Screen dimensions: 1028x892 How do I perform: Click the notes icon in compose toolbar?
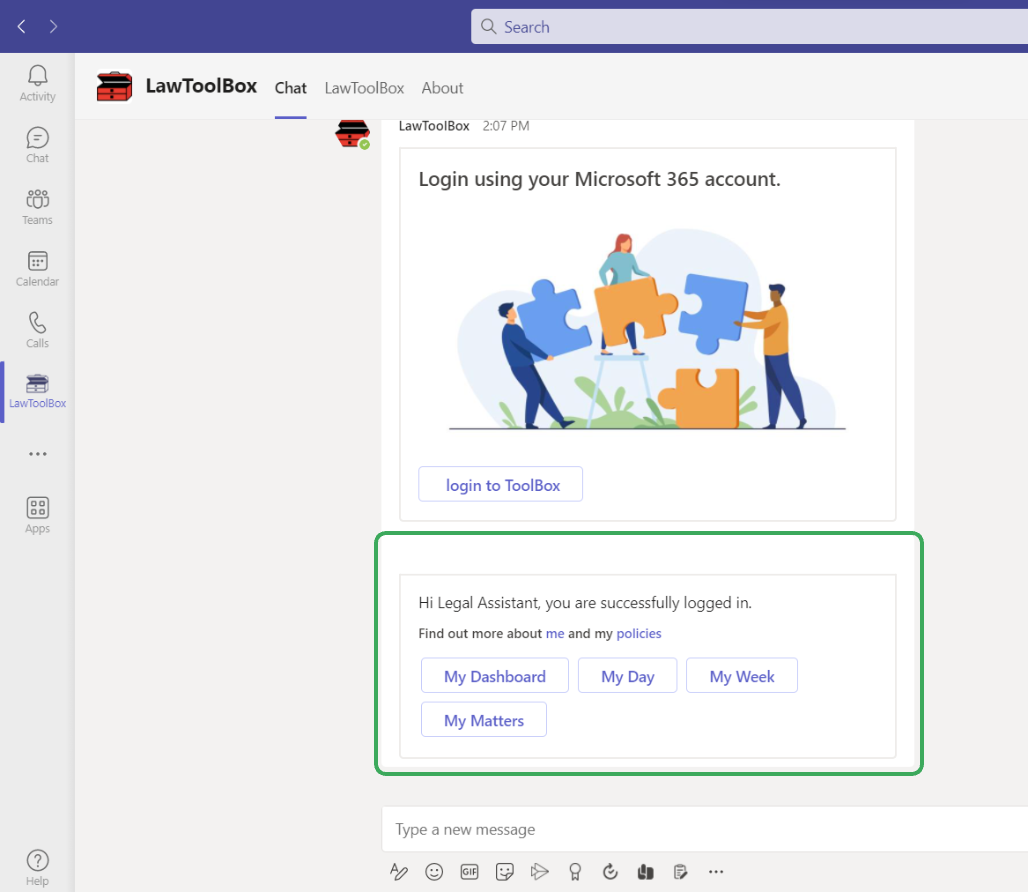pyautogui.click(x=681, y=872)
